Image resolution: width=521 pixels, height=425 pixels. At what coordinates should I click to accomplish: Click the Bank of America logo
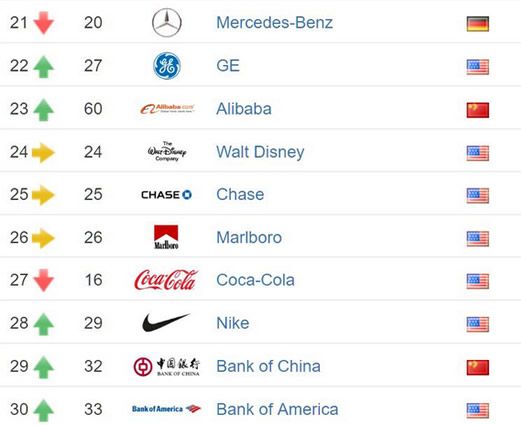166,409
